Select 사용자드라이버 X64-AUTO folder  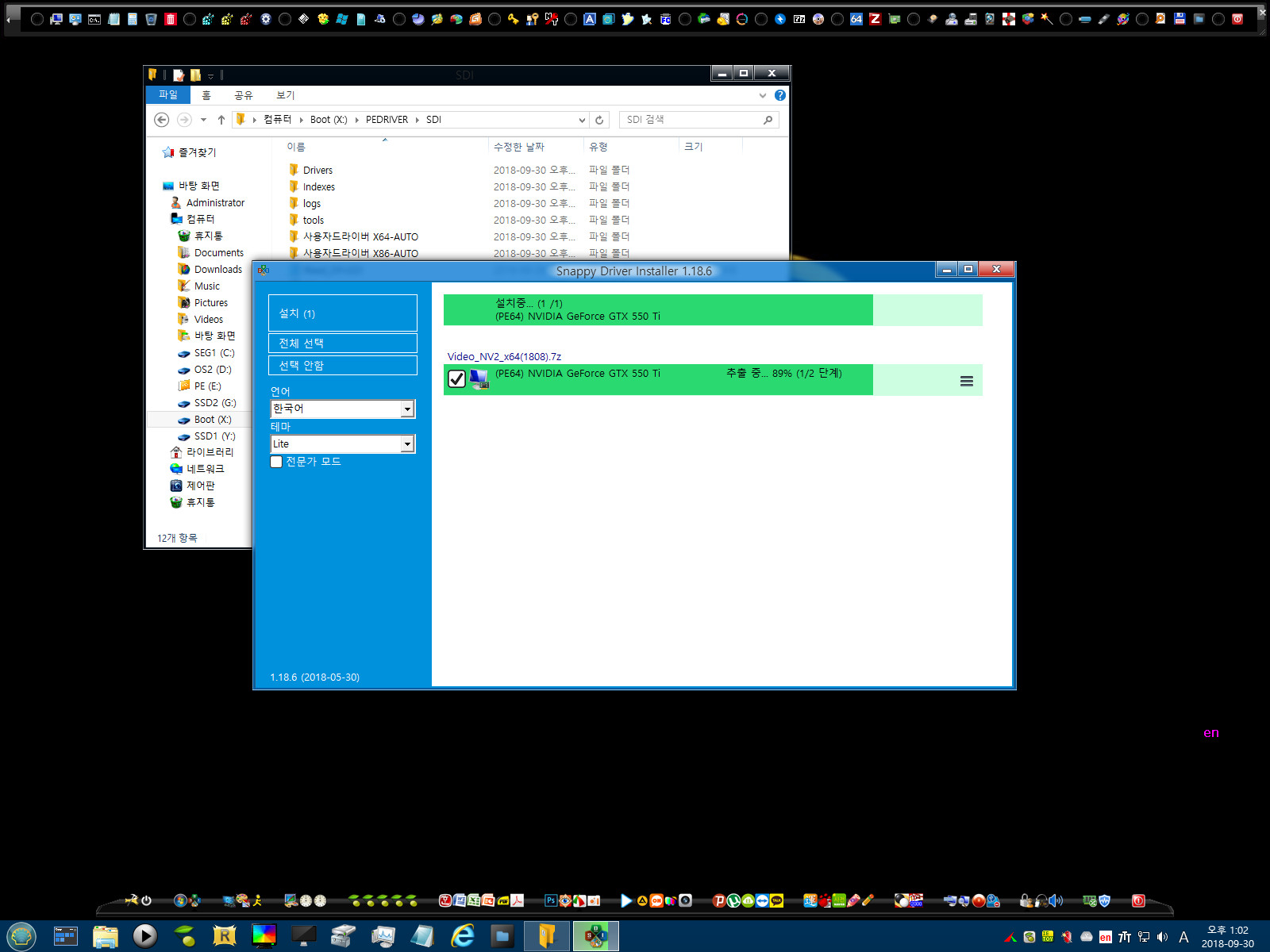(360, 237)
